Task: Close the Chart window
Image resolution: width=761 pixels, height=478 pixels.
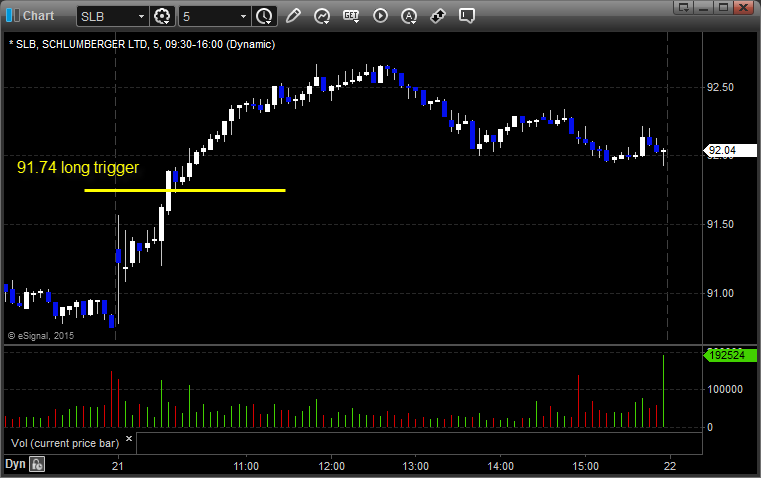Action: point(743,7)
